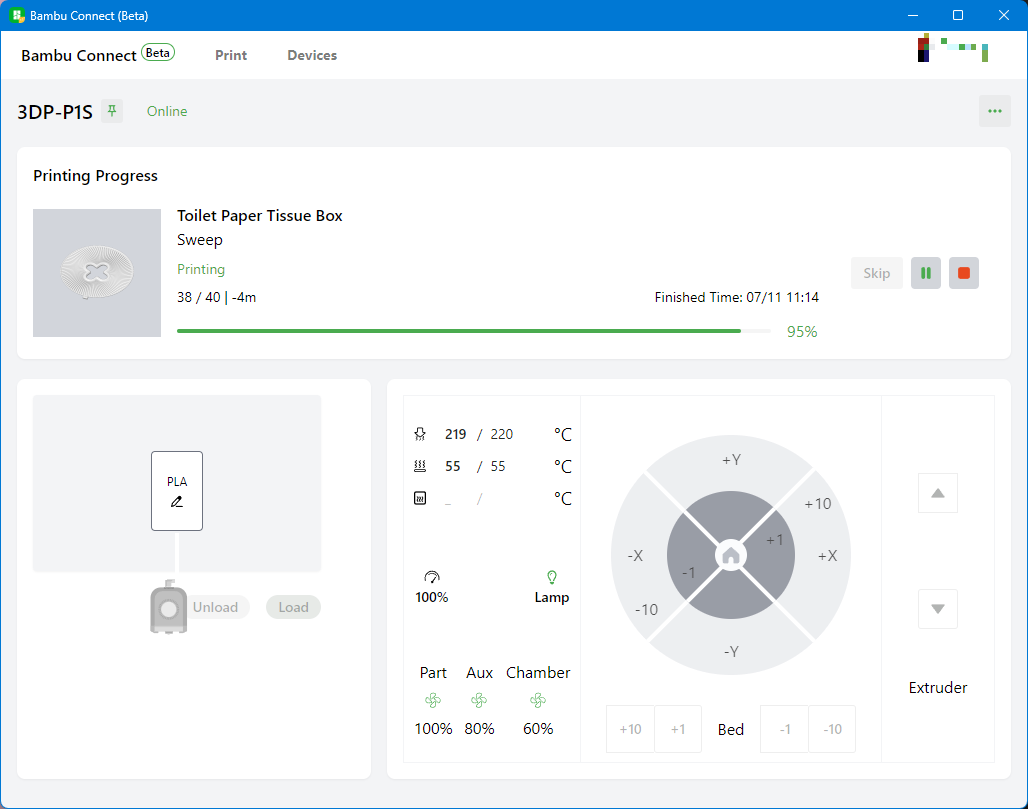Minimize the Bambu Connect window
The image size is (1028, 809).
pos(913,15)
